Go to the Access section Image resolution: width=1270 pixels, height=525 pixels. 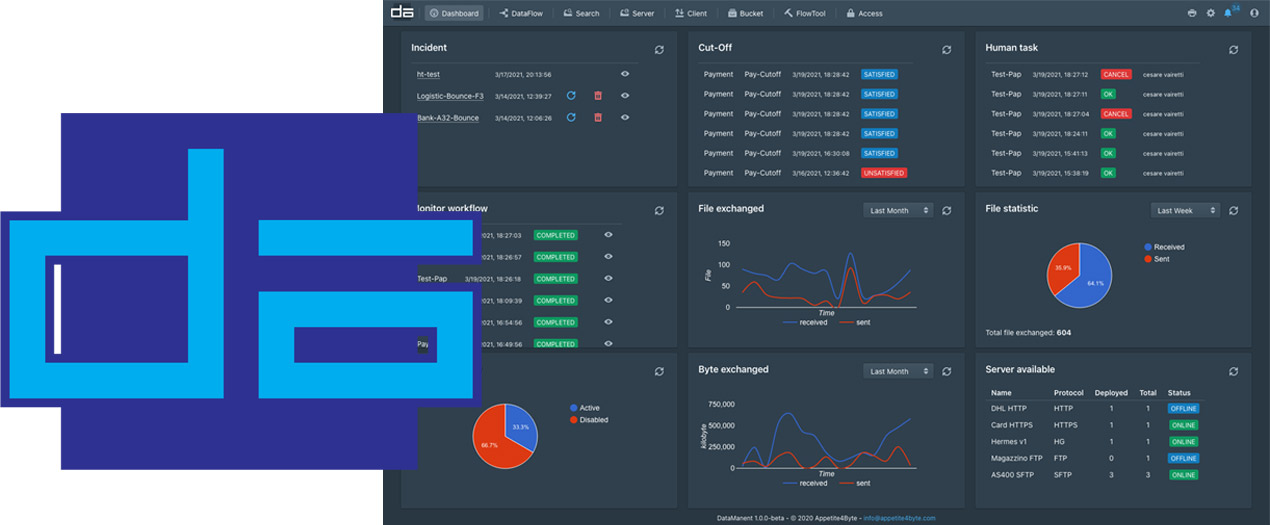[864, 13]
